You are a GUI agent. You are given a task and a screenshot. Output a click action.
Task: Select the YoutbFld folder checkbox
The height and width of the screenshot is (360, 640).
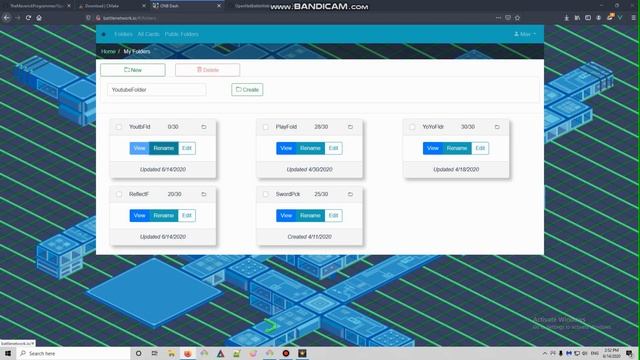[119, 127]
